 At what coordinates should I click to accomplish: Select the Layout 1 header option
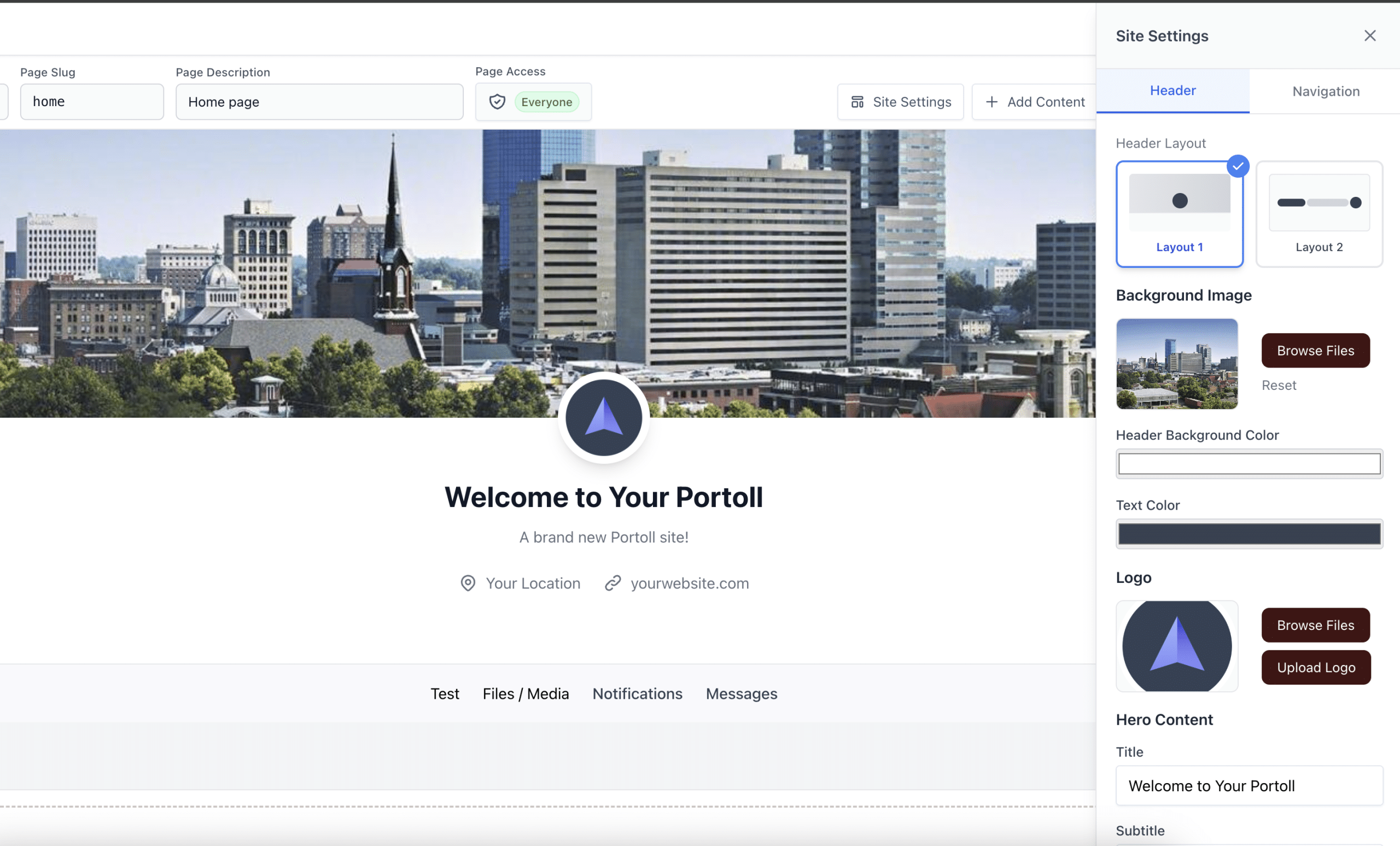pos(1179,214)
